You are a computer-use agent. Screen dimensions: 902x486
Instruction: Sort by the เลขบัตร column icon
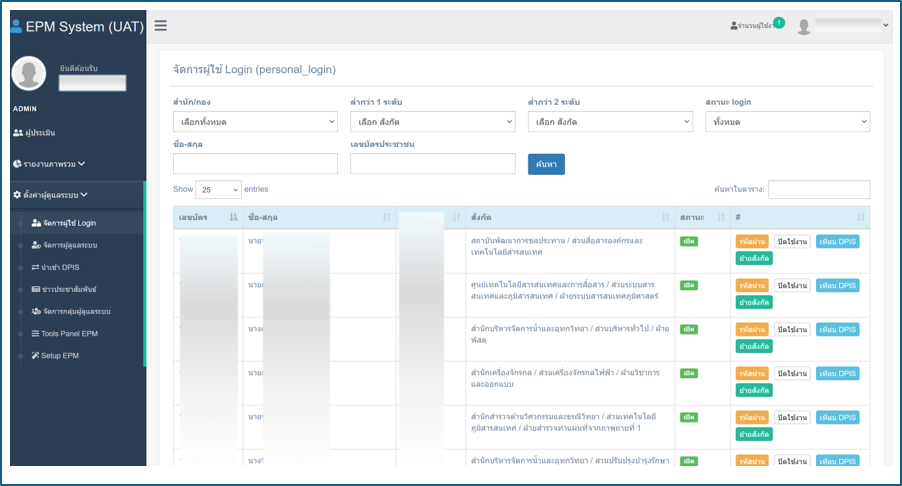click(x=233, y=217)
